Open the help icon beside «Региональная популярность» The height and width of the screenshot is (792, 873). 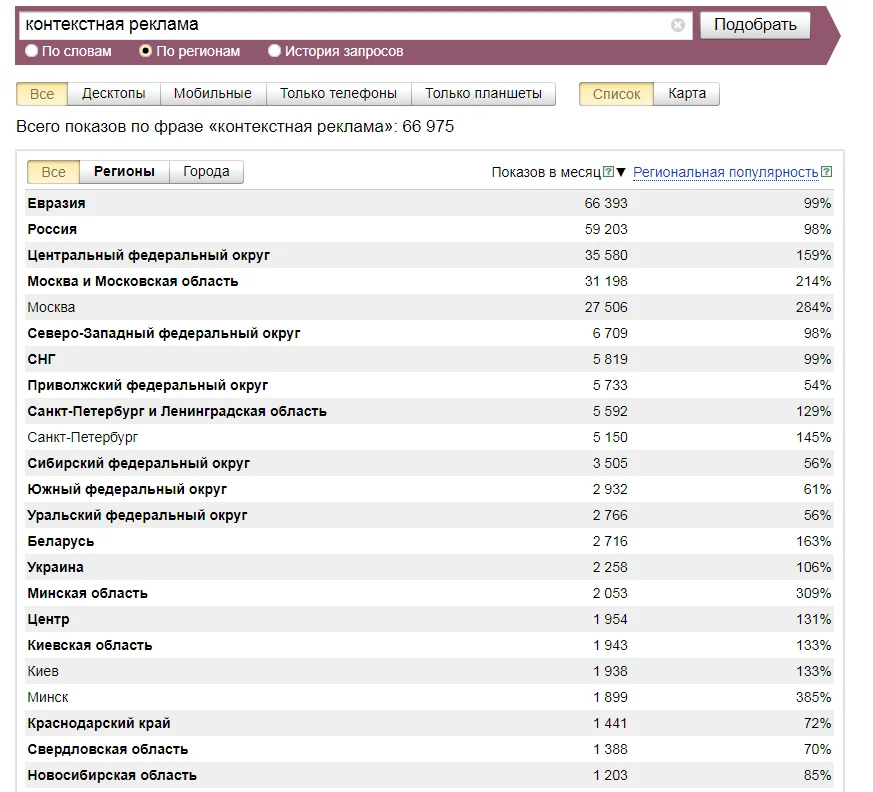824,171
